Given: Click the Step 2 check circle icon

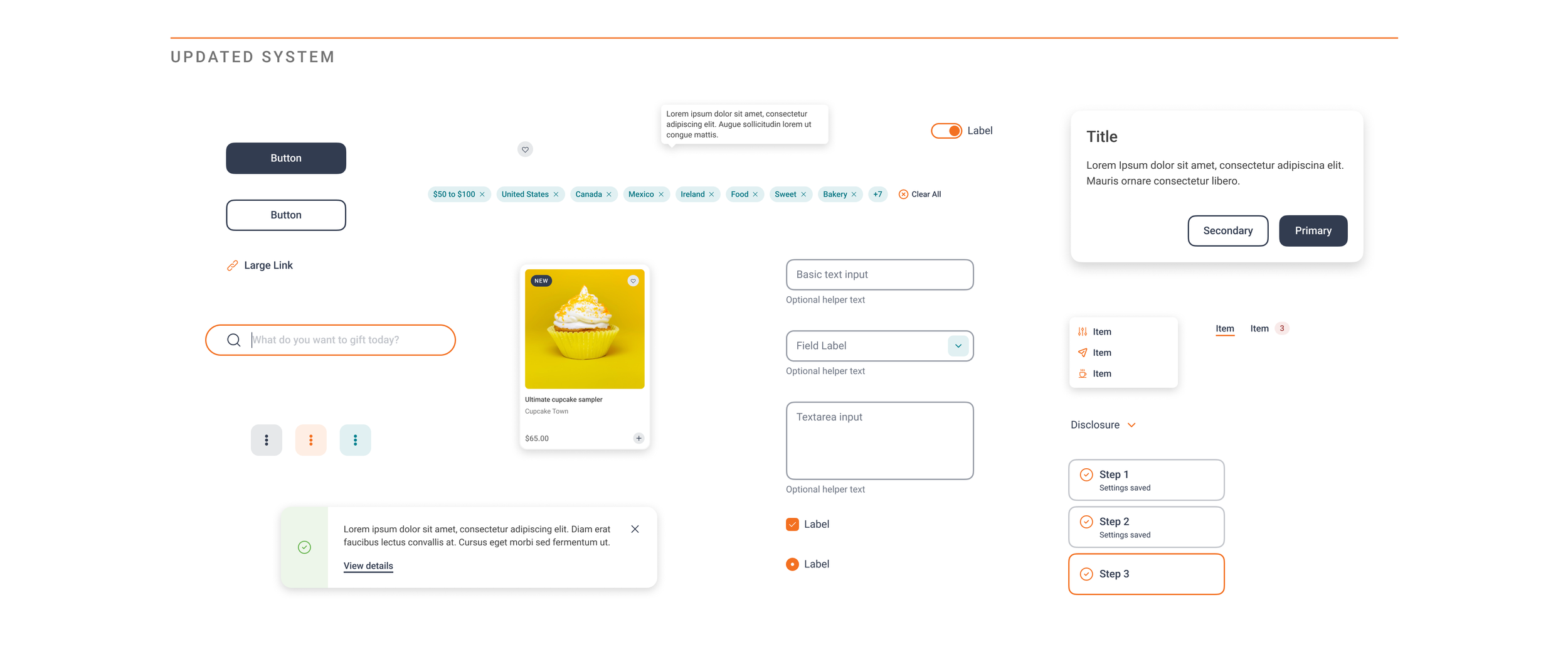Looking at the screenshot, I should click(1086, 522).
